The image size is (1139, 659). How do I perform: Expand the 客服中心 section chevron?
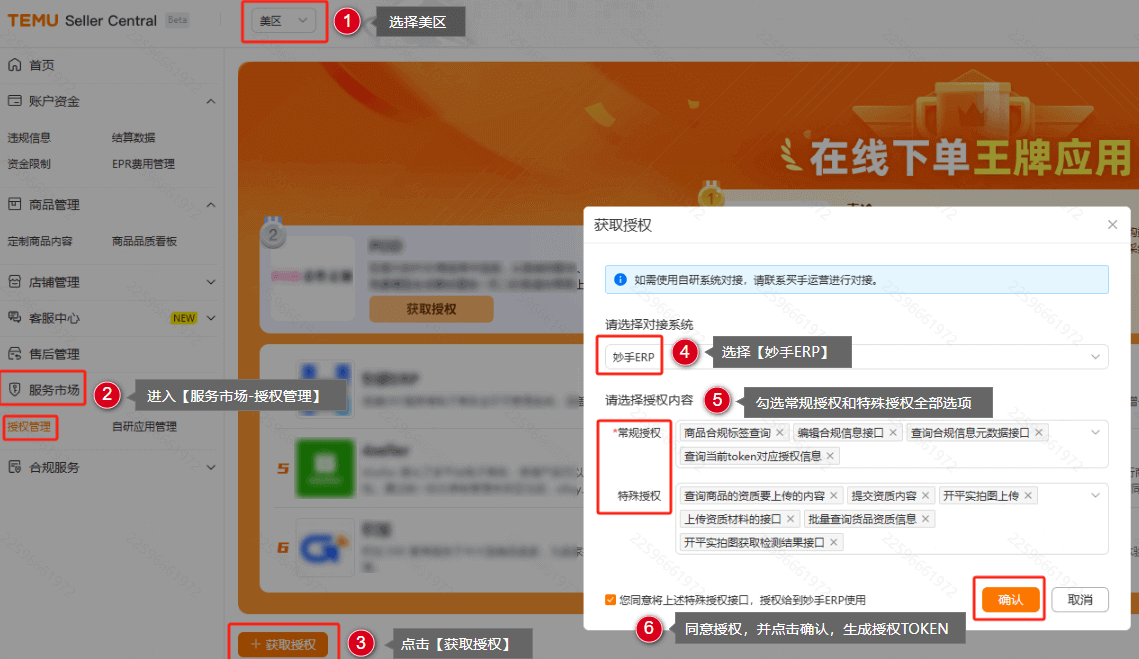[211, 318]
